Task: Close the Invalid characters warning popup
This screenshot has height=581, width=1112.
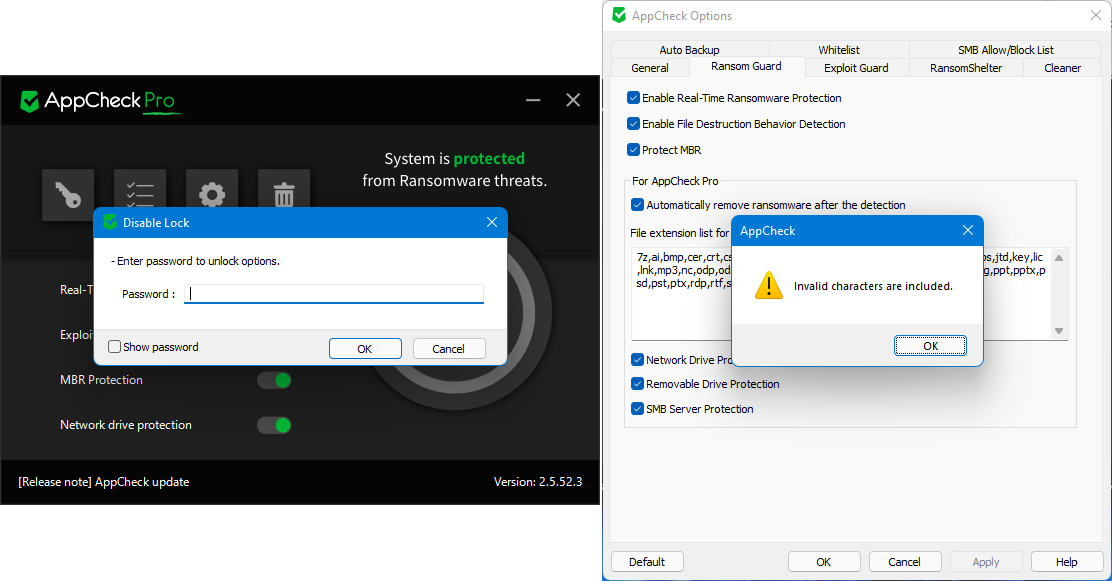Action: coord(967,231)
